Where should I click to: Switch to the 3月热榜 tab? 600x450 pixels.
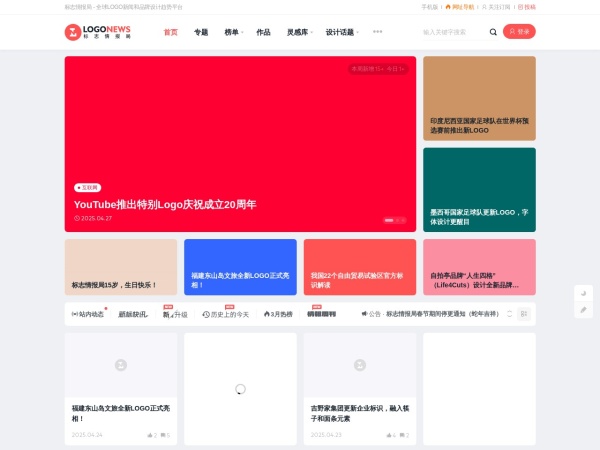click(x=278, y=314)
